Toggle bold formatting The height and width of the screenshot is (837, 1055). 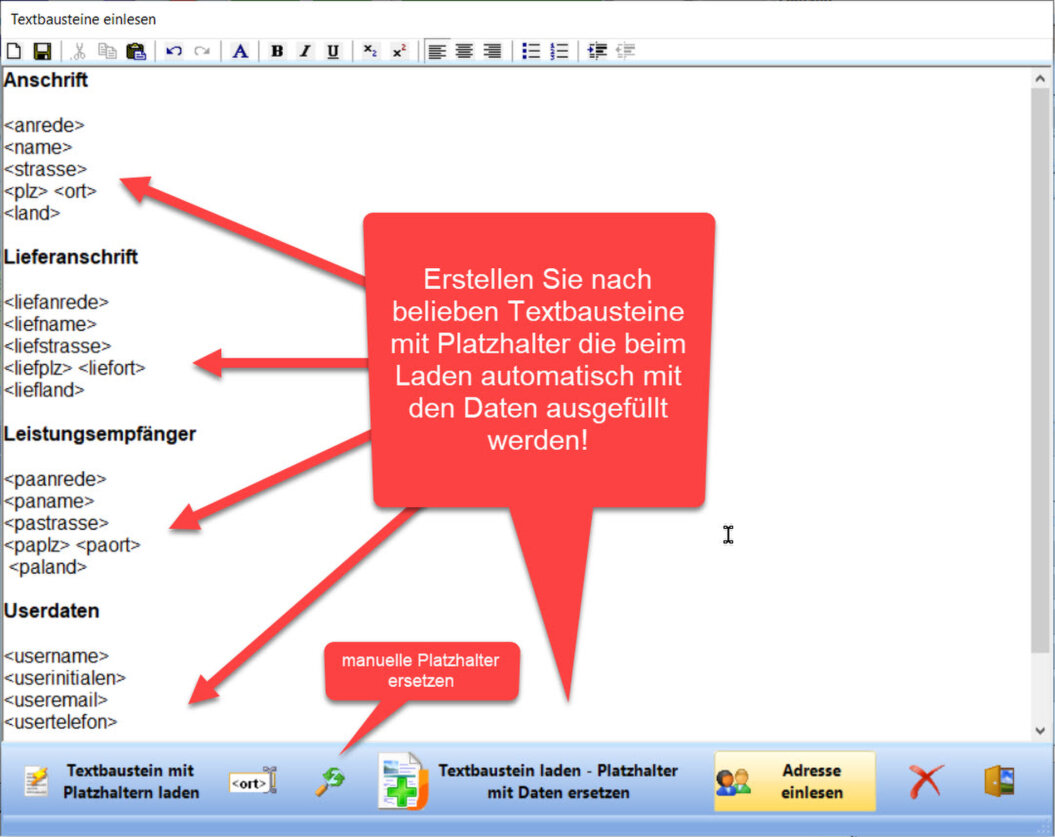click(277, 51)
